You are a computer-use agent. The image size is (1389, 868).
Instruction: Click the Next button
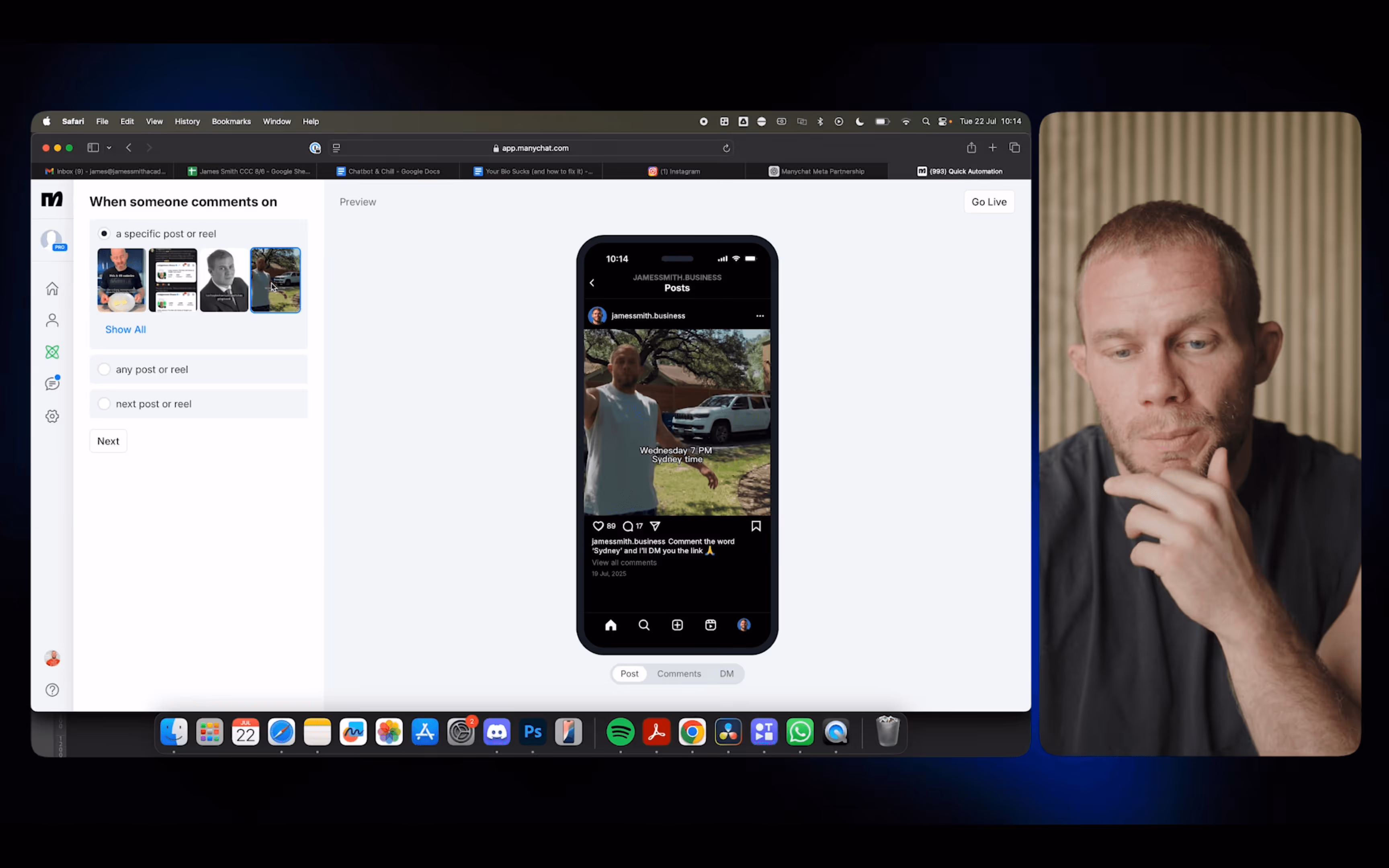pos(108,441)
